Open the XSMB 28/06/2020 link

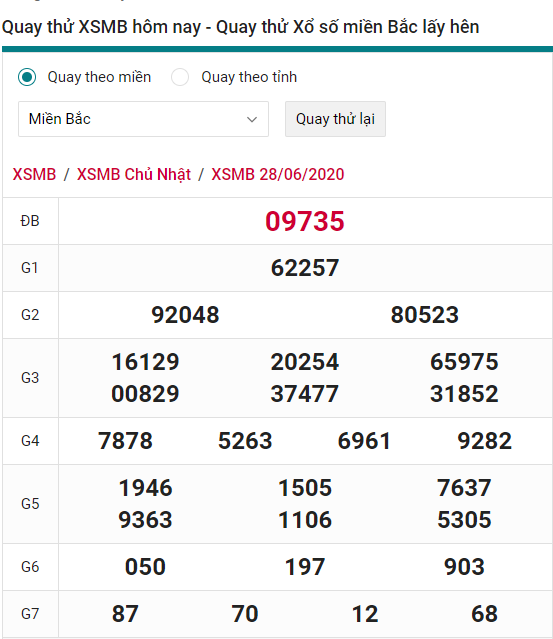tap(278, 174)
